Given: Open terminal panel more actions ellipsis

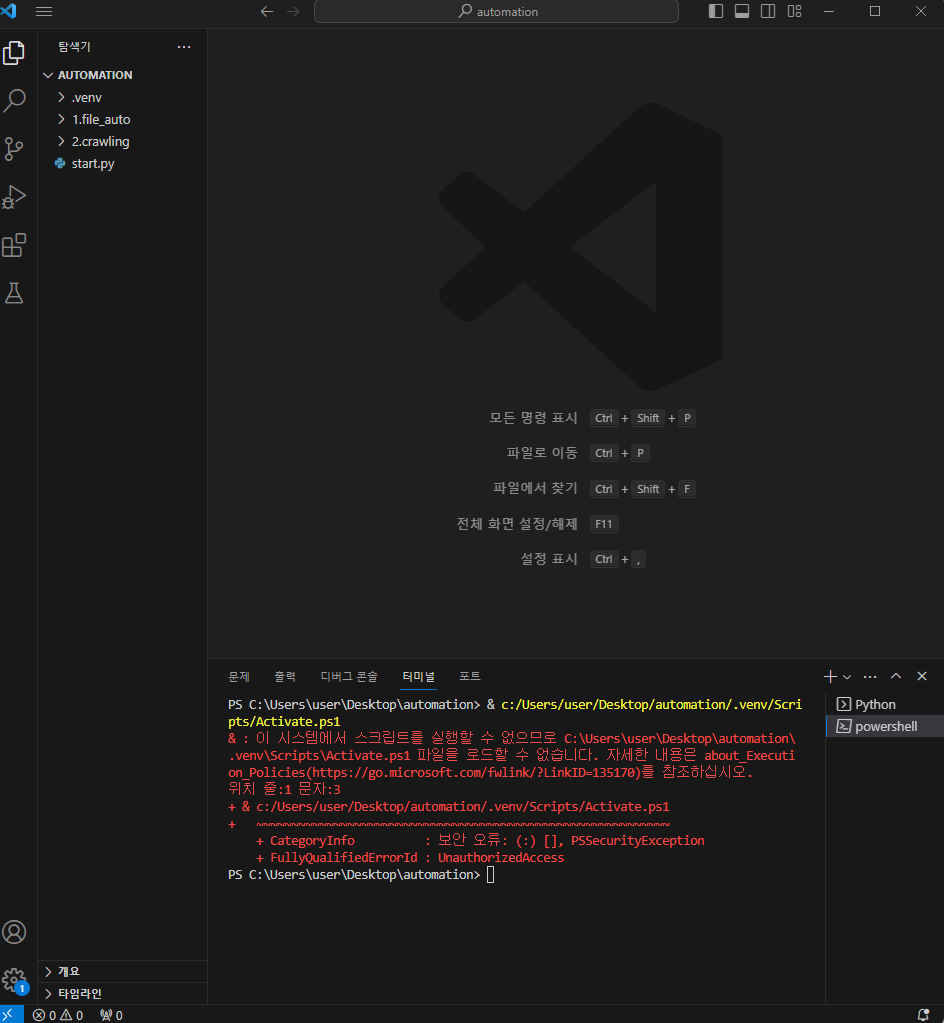Looking at the screenshot, I should coord(870,677).
